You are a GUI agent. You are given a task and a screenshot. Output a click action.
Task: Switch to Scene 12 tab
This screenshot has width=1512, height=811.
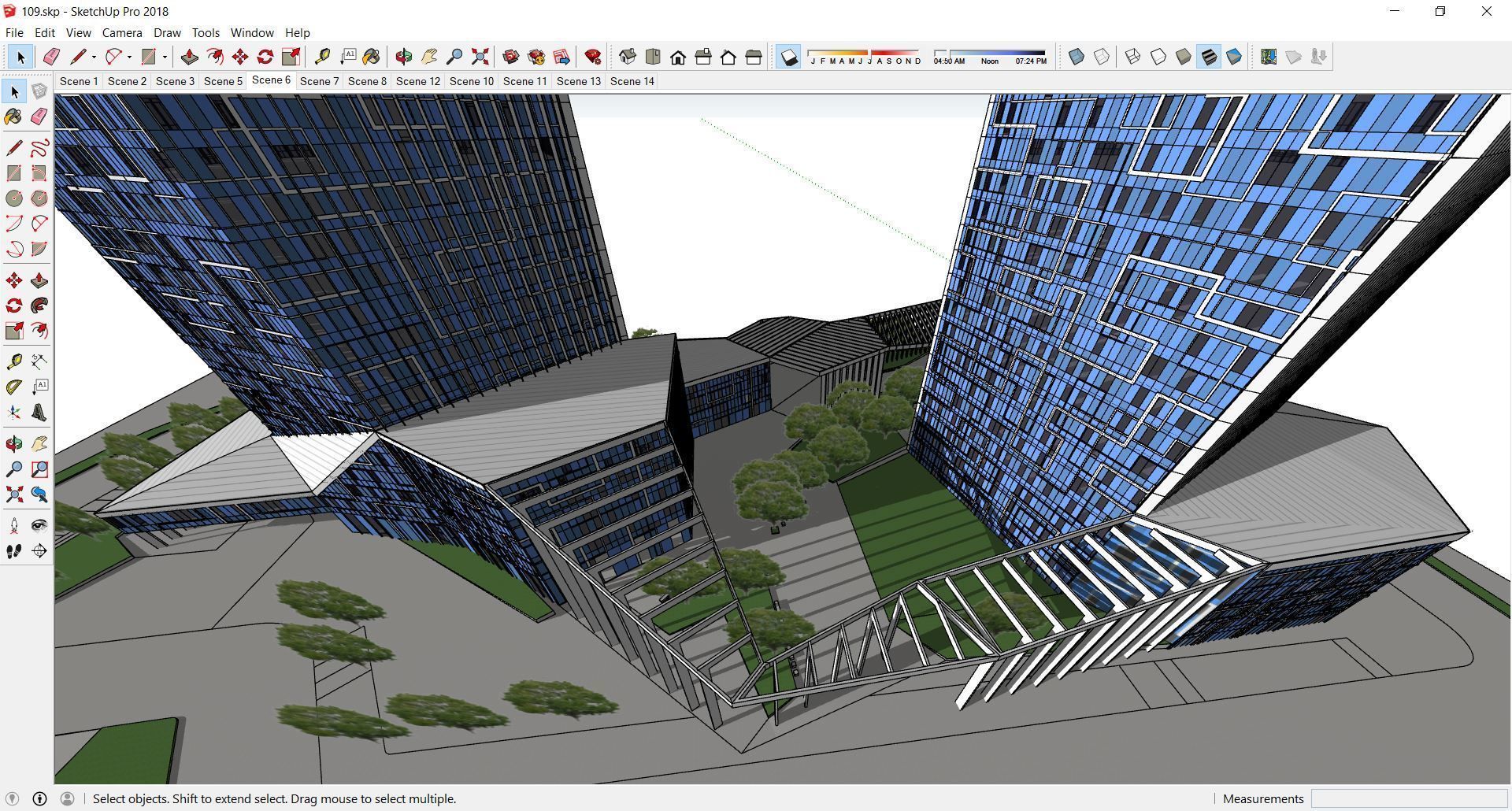418,81
